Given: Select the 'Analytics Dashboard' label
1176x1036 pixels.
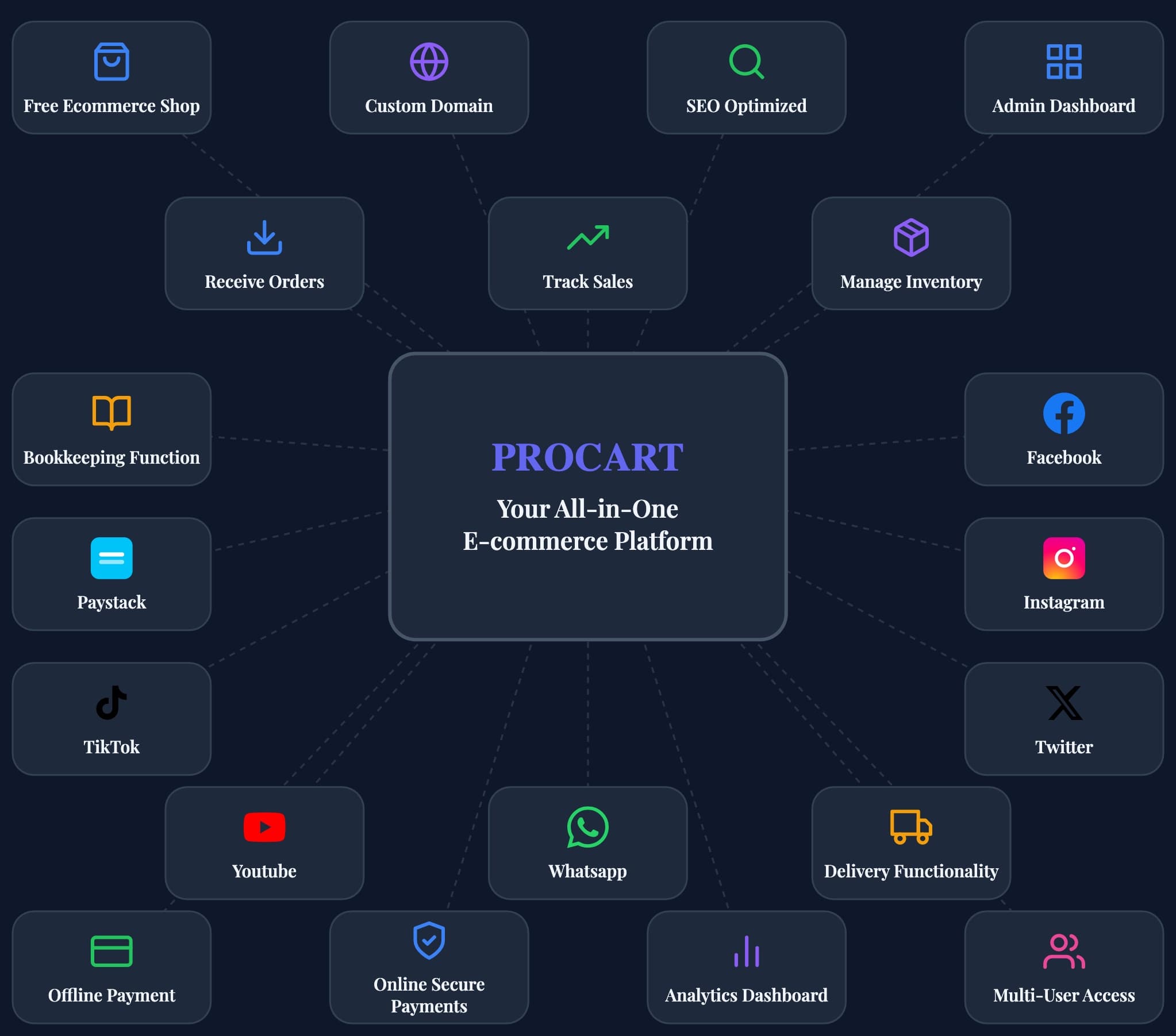Looking at the screenshot, I should tap(746, 995).
